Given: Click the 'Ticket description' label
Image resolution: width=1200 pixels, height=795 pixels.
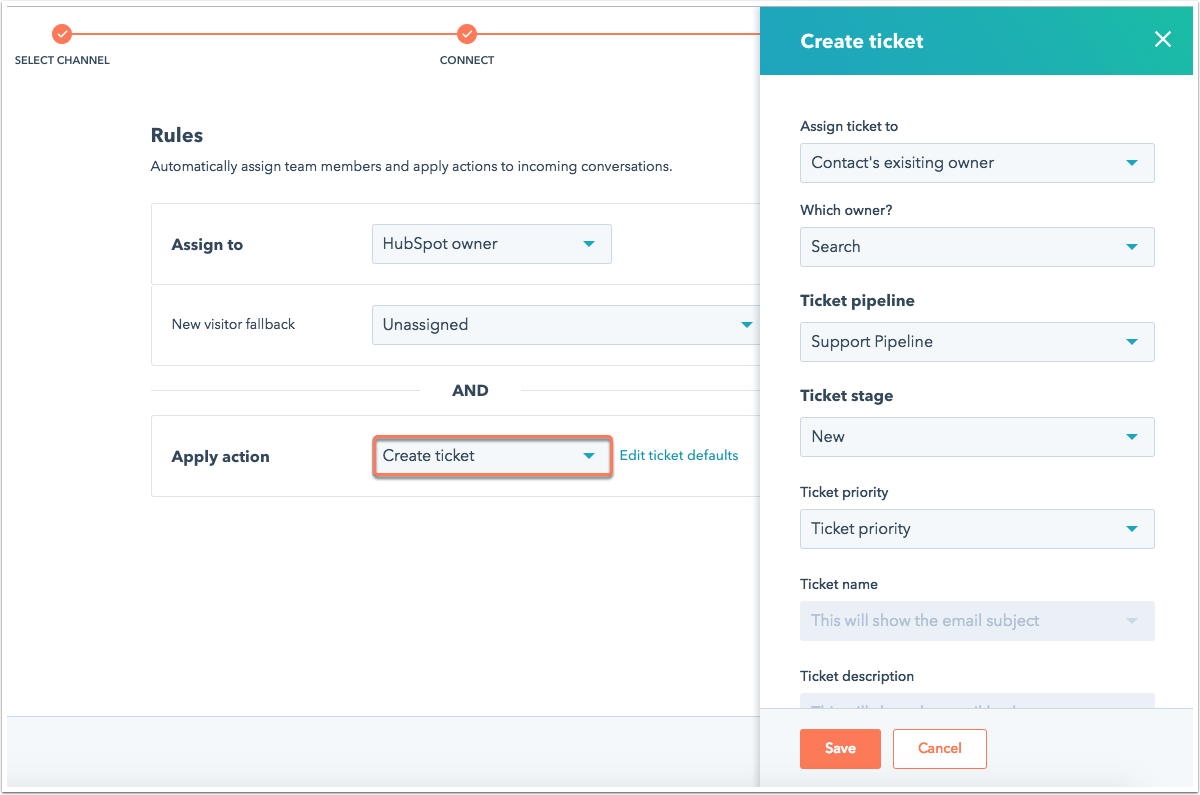Looking at the screenshot, I should click(857, 677).
